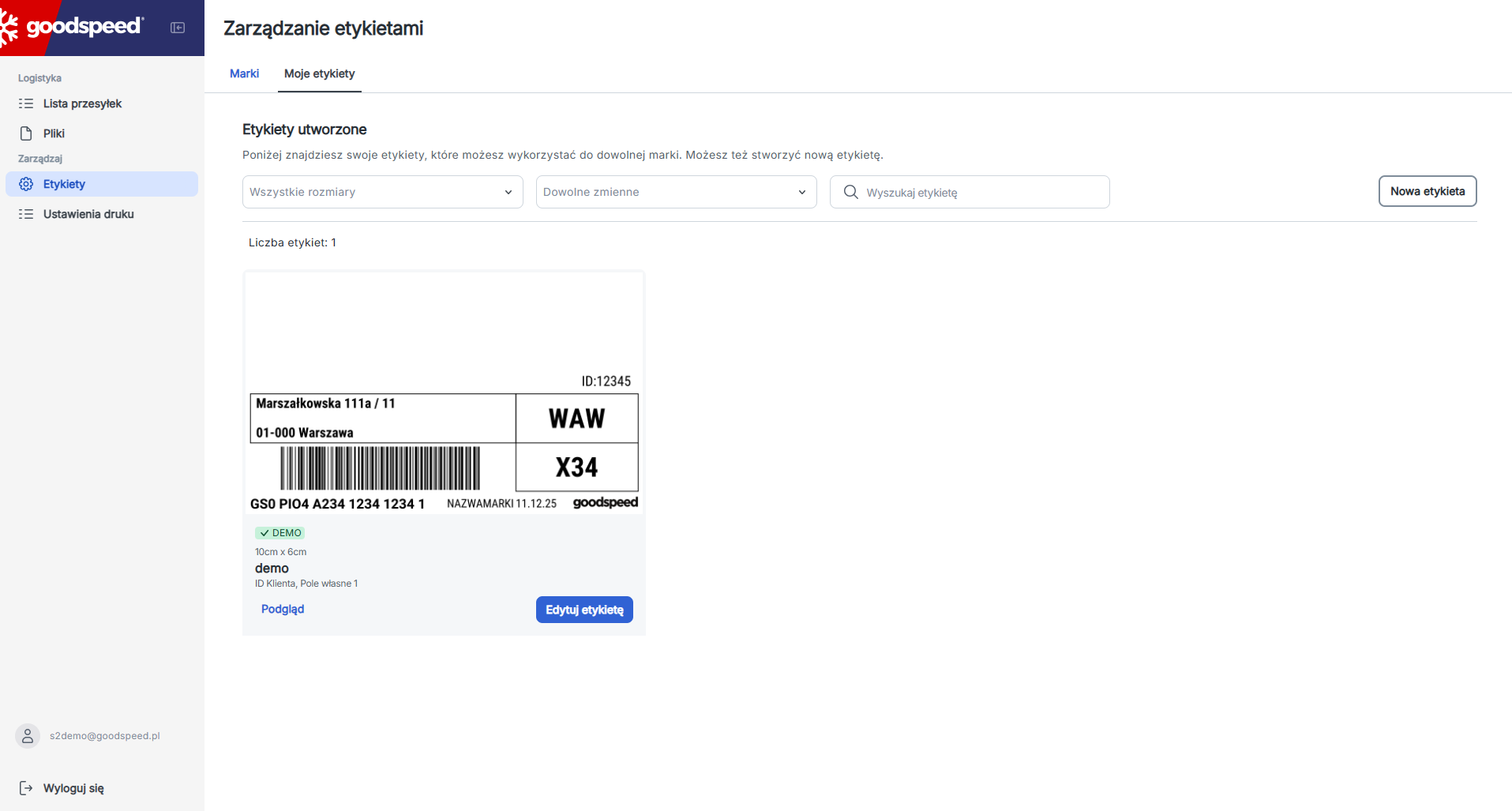
Task: Click the demo label preview thumbnail
Action: [444, 392]
